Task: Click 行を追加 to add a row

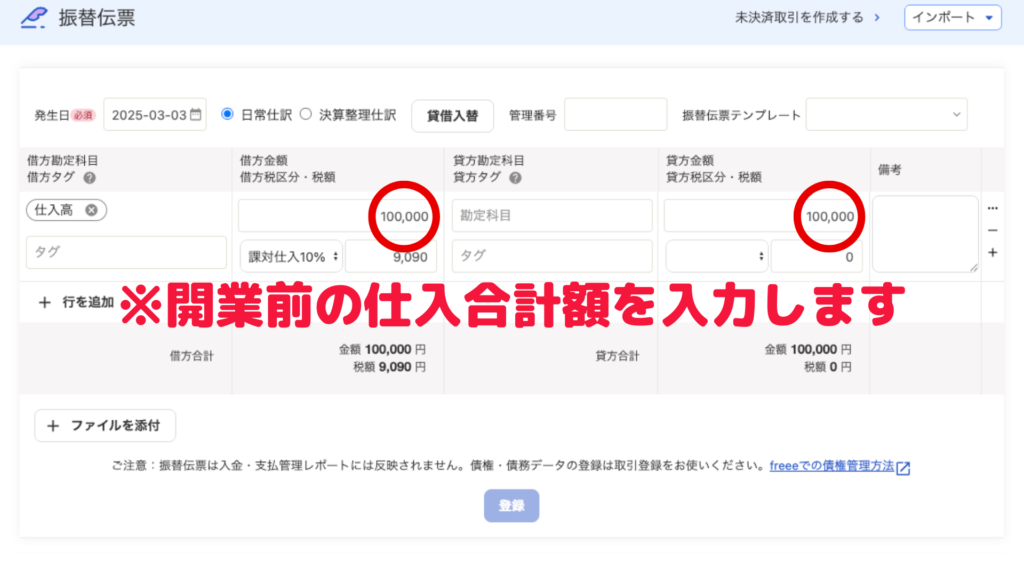Action: [x=76, y=302]
